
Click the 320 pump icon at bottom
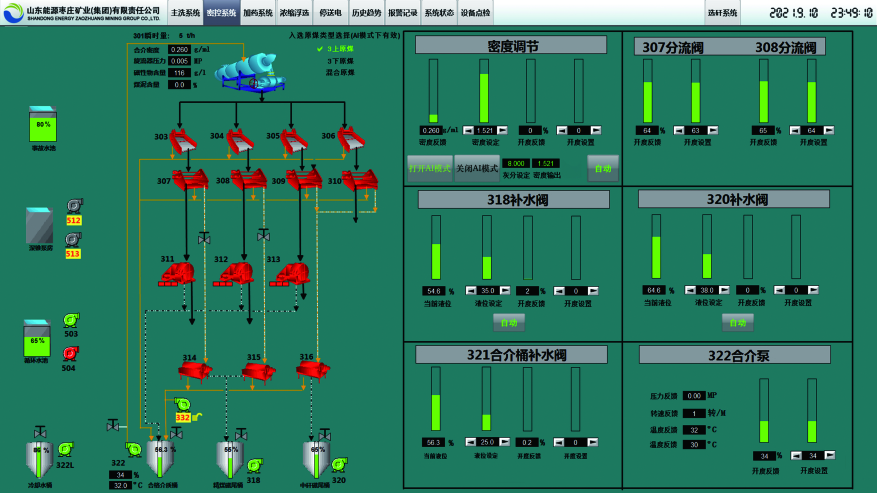click(337, 464)
